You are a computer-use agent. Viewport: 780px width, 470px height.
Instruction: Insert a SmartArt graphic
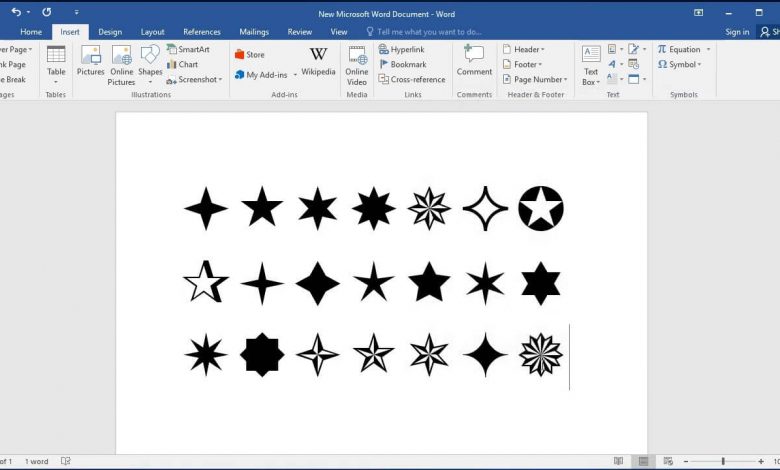[188, 49]
